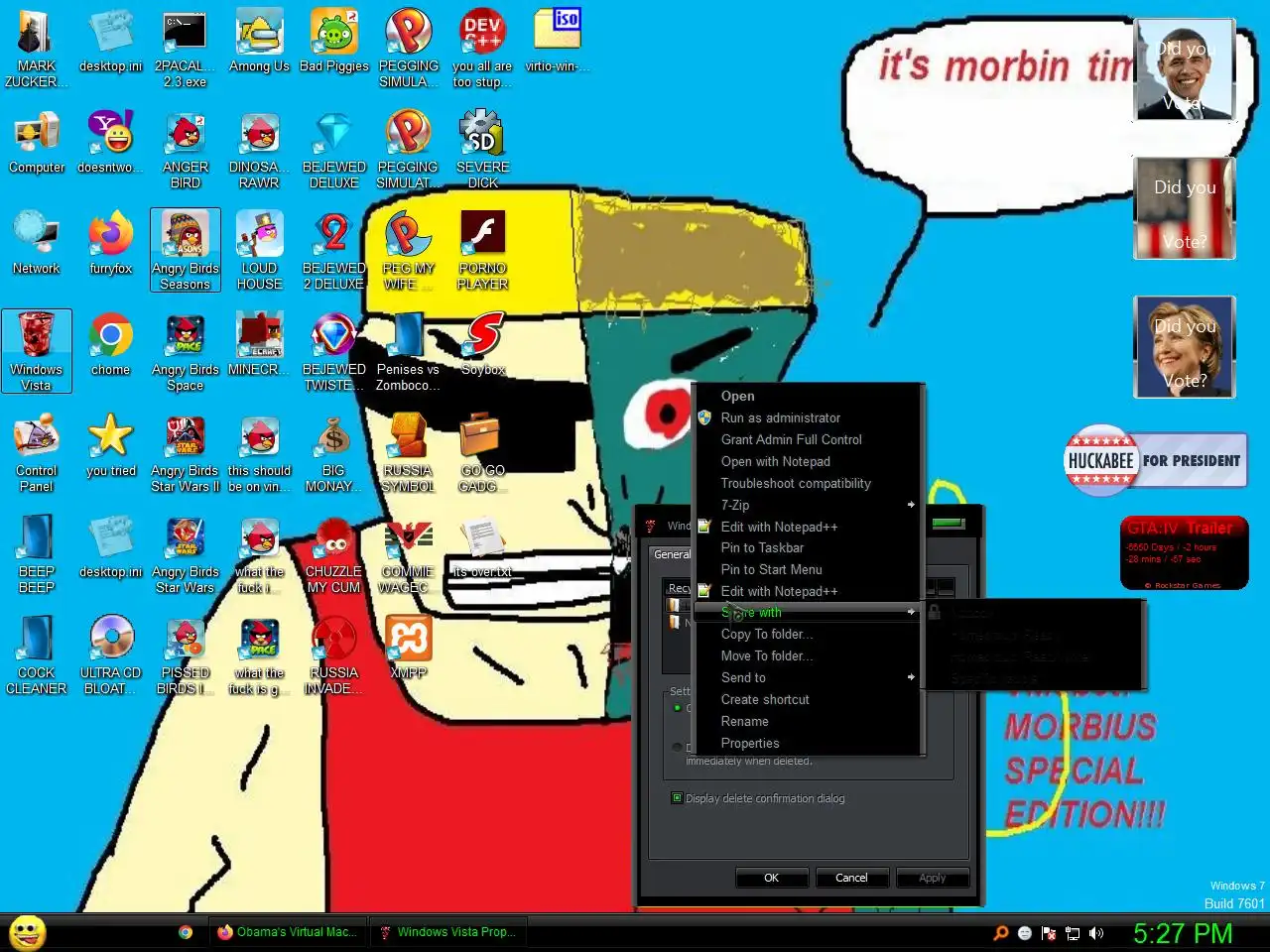Open PORNO PLAYER Flash icon
The image size is (1270, 952).
(x=482, y=251)
